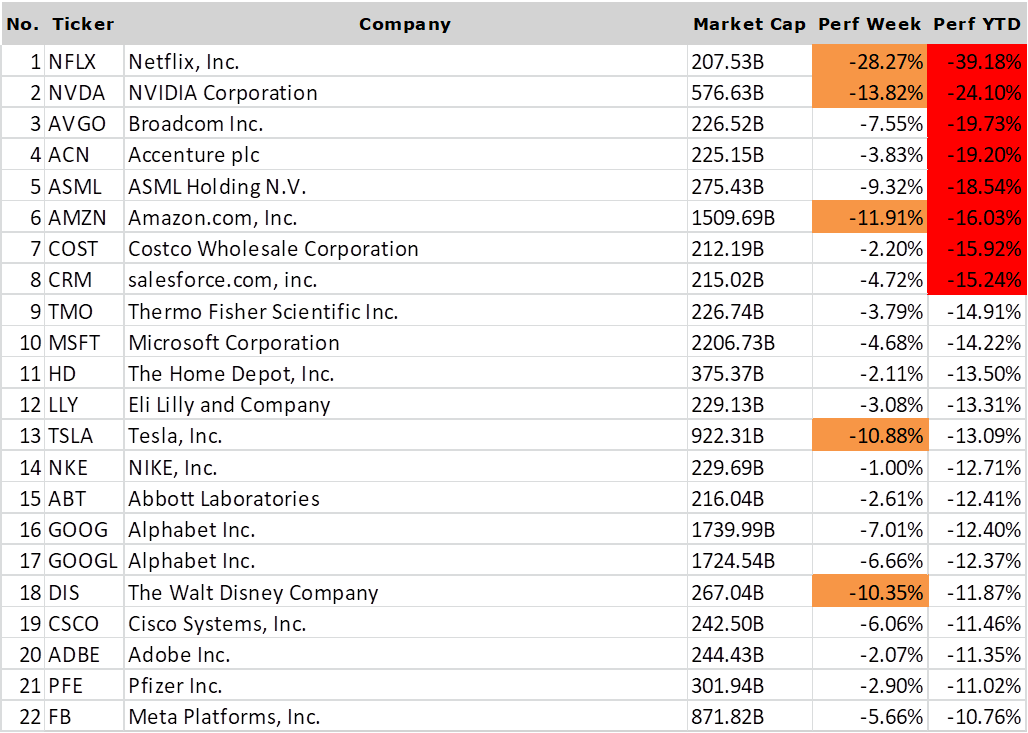Select the NKE ticker

point(68,467)
